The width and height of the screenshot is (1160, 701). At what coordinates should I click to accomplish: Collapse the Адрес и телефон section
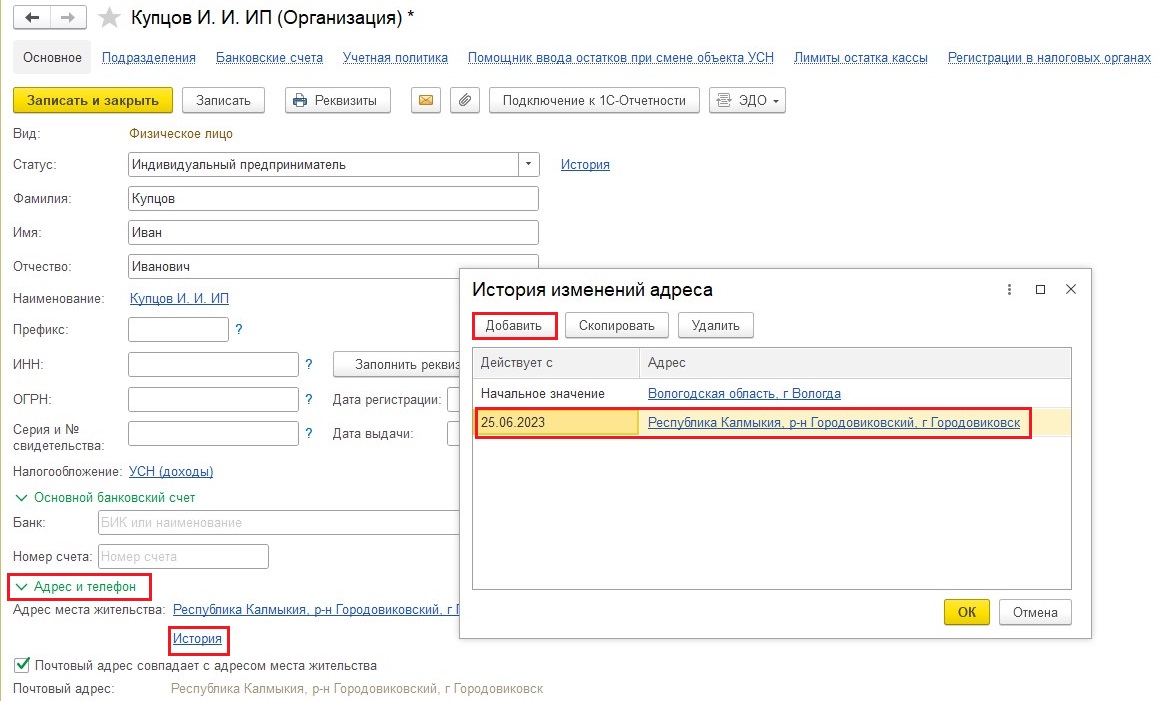[x=75, y=586]
